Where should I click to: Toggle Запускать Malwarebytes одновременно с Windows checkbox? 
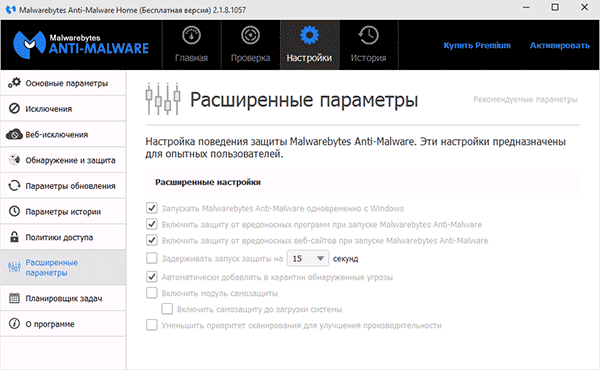pos(152,208)
